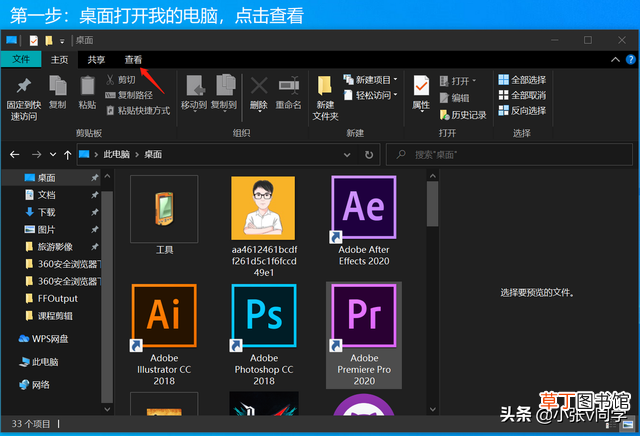This screenshot has height=436, width=640.
Task: Choose 复制路径 in the clipboard group
Action: [x=129, y=95]
